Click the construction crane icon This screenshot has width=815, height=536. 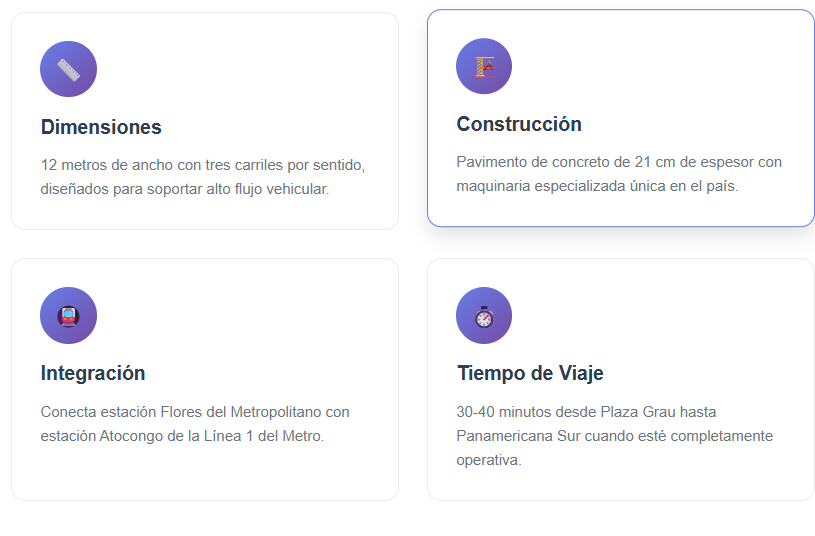484,67
